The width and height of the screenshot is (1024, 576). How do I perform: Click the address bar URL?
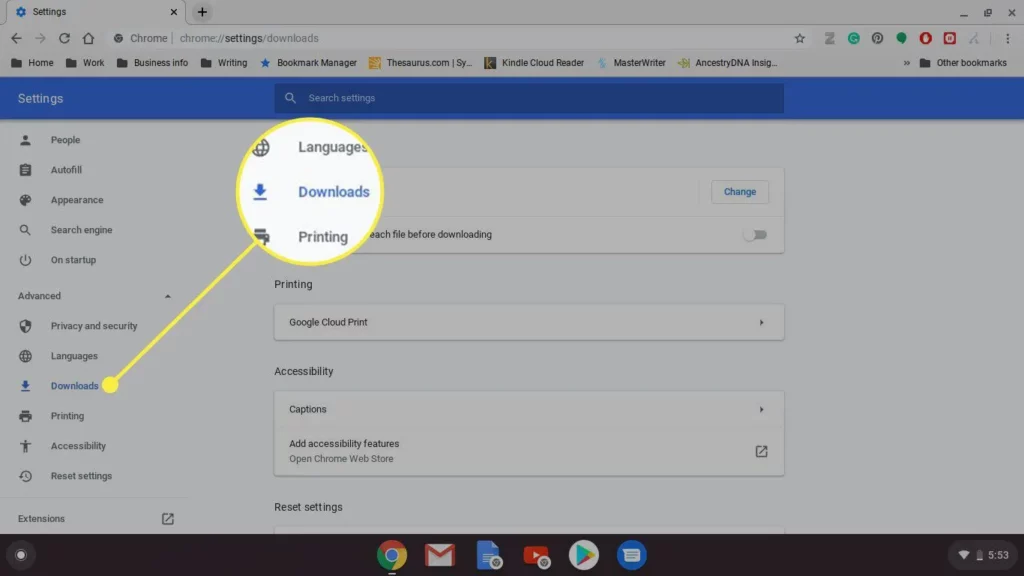(249, 39)
